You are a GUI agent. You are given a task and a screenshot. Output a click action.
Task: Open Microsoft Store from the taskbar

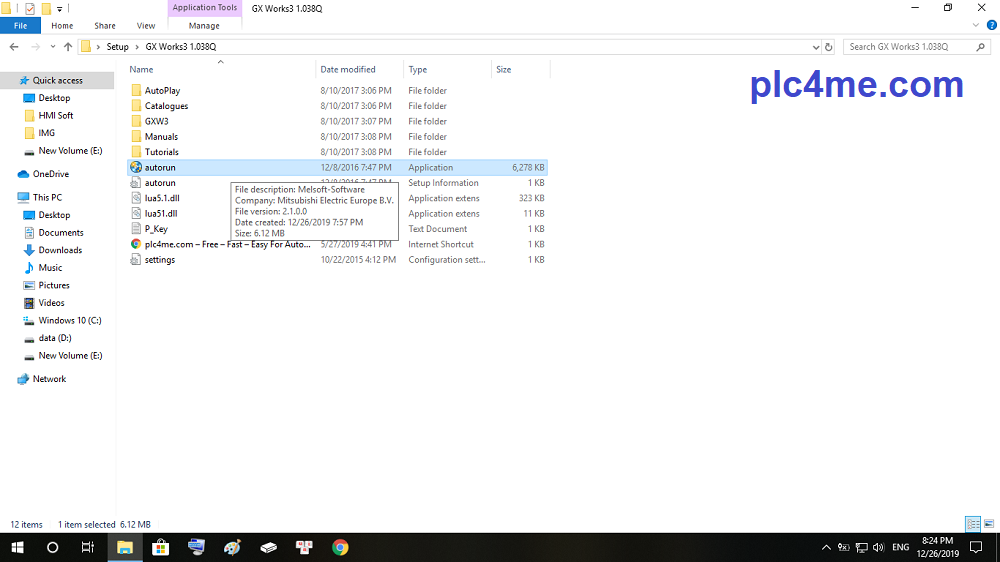160,547
